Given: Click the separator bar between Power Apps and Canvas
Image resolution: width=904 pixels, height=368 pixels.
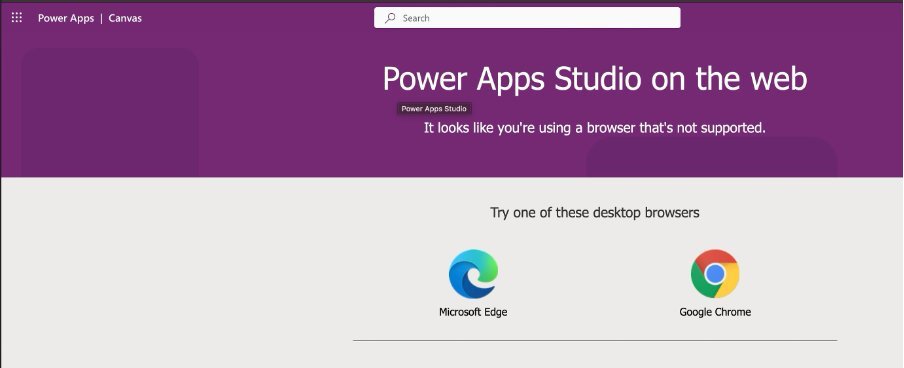Looking at the screenshot, I should pyautogui.click(x=101, y=18).
